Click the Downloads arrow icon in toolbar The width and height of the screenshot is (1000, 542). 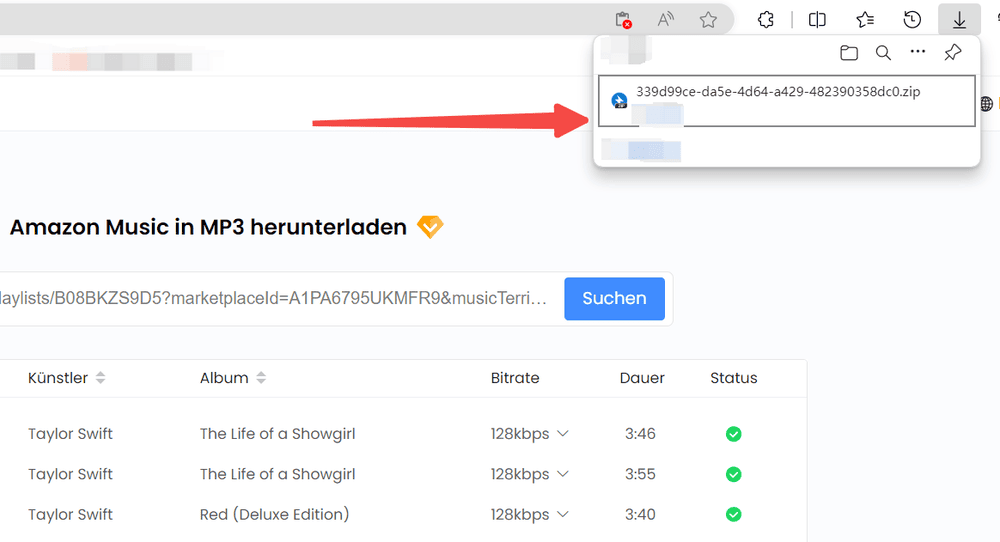point(959,20)
